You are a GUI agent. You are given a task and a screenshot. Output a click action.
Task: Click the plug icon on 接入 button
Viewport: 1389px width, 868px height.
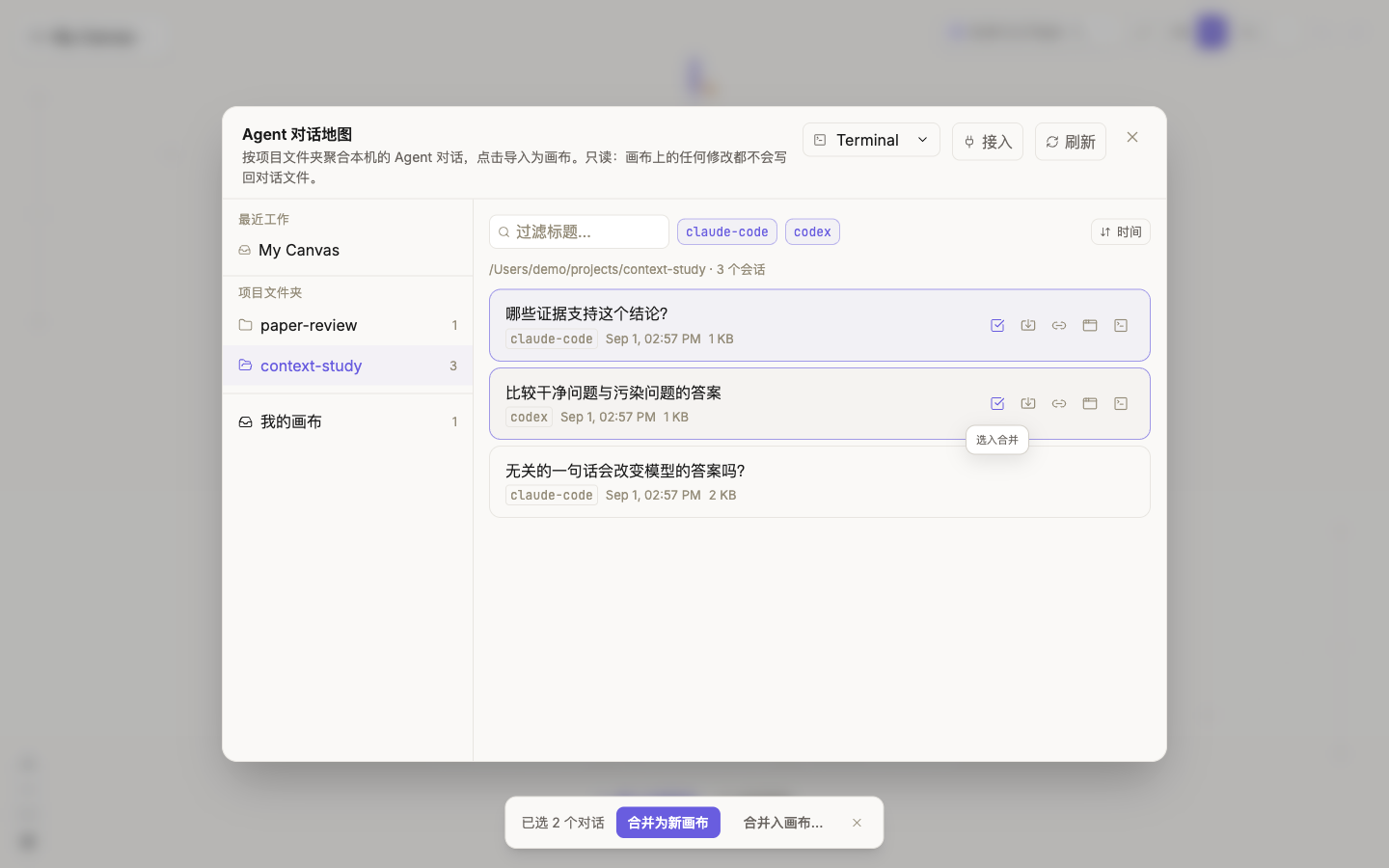[x=969, y=142]
